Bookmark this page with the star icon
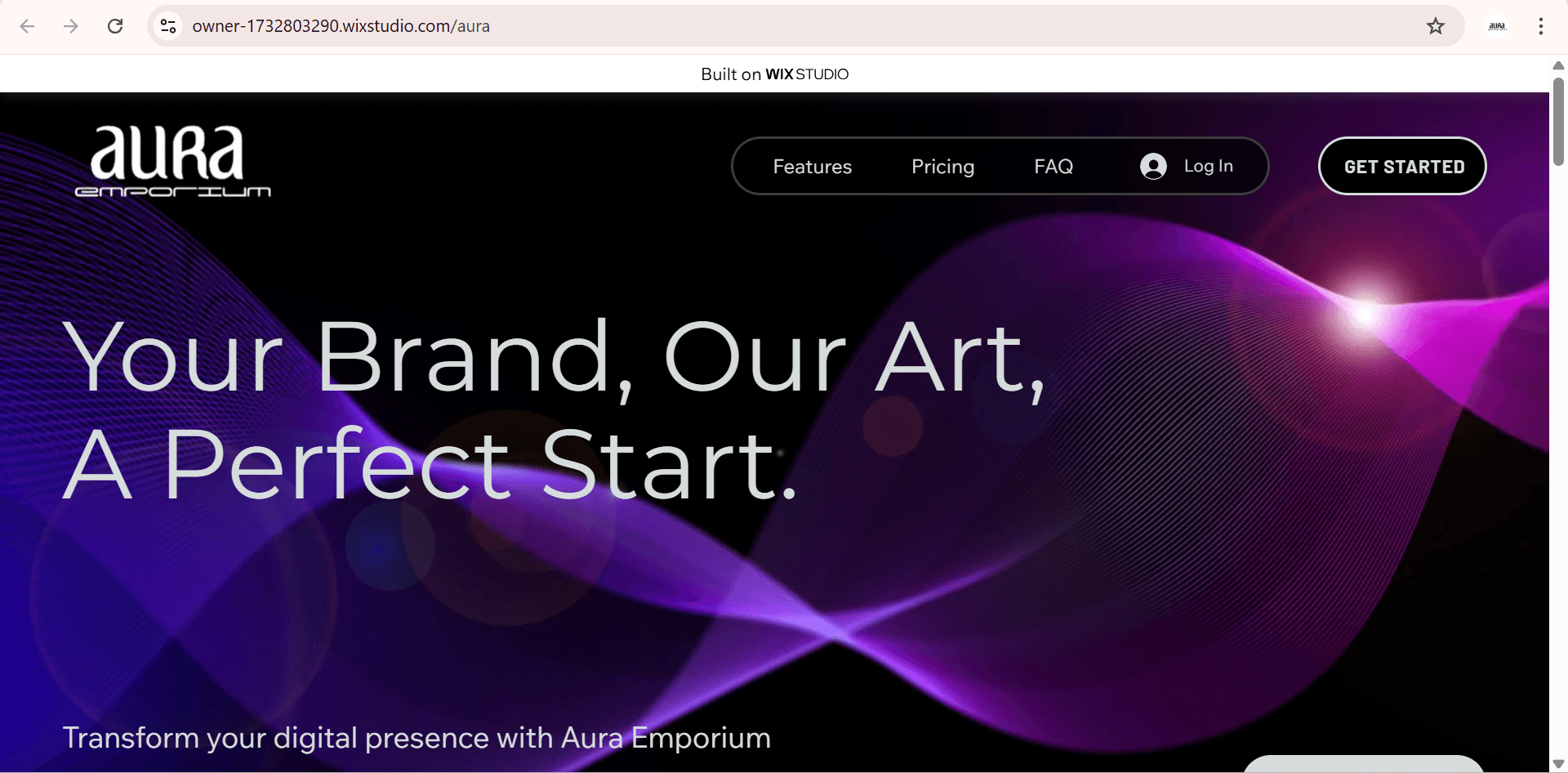 tap(1437, 26)
